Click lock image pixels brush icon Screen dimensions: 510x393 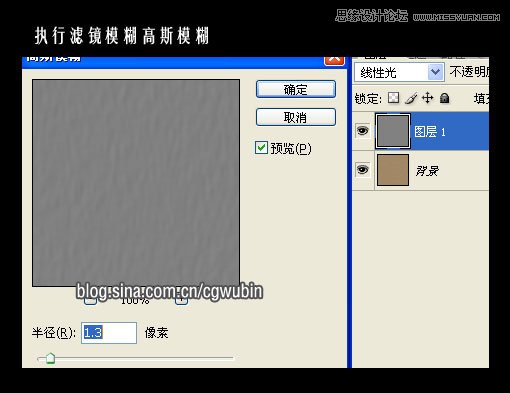click(411, 98)
